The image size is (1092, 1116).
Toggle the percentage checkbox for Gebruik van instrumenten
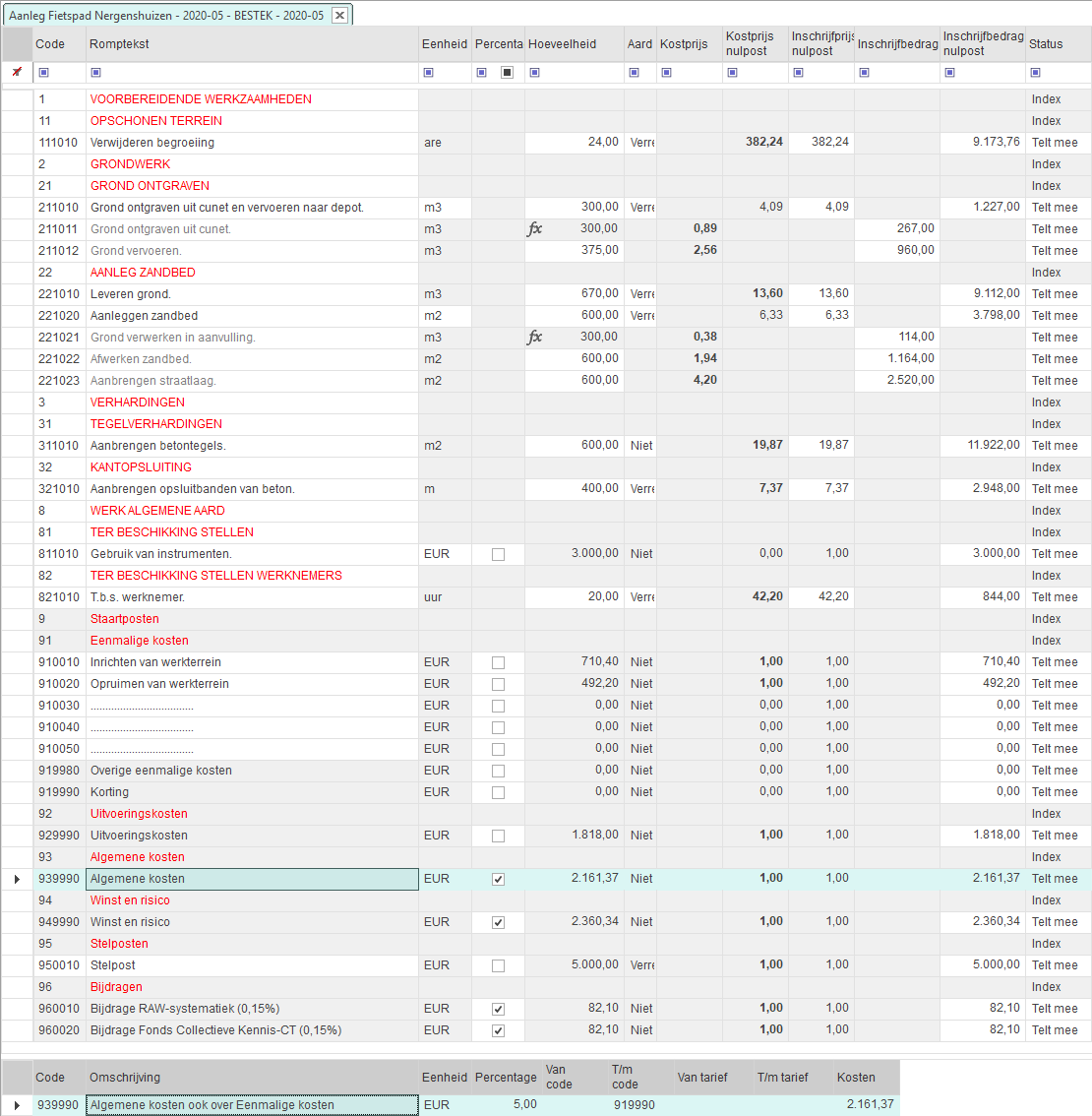[x=498, y=554]
